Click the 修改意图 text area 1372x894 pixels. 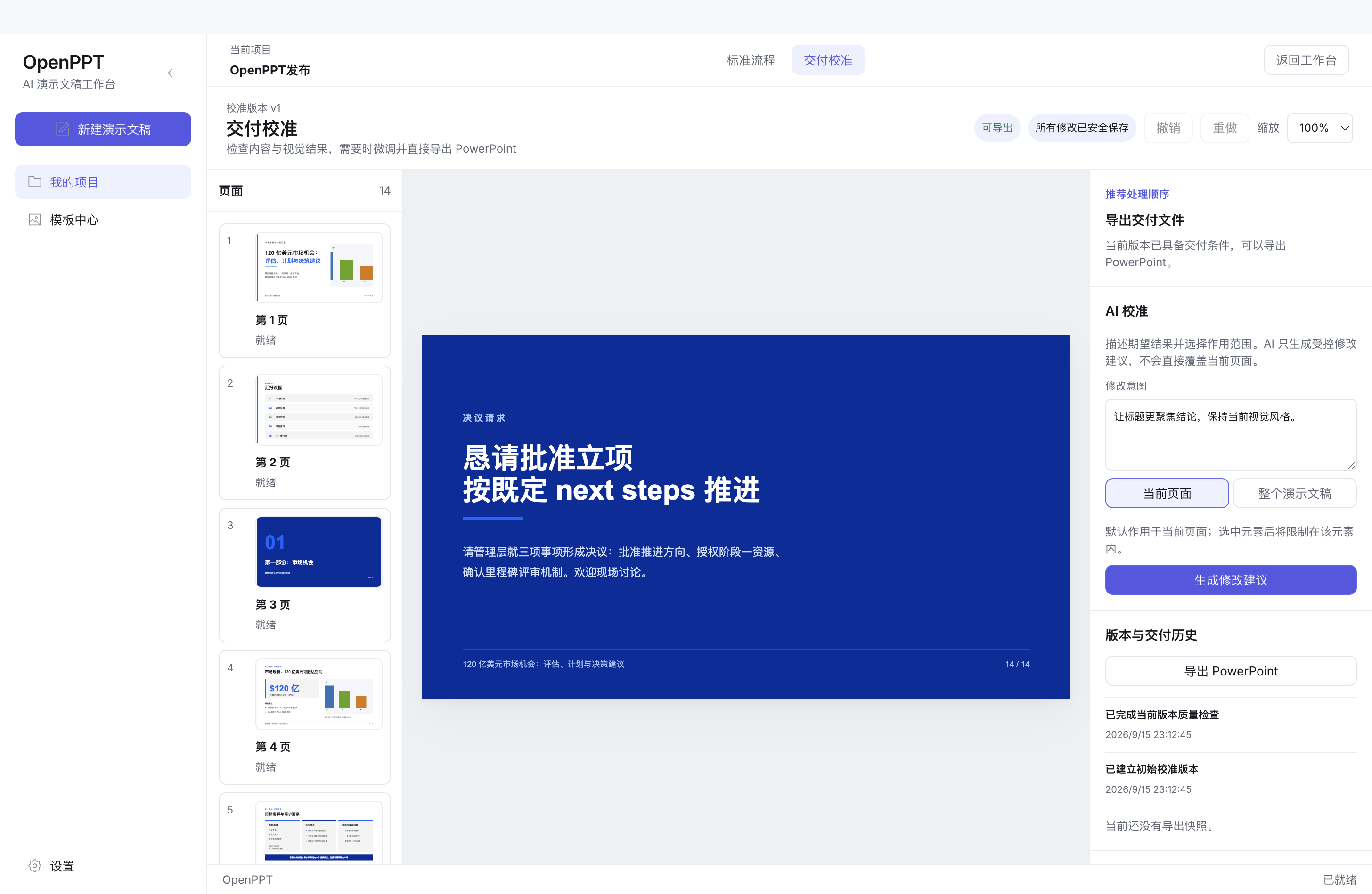click(1231, 435)
